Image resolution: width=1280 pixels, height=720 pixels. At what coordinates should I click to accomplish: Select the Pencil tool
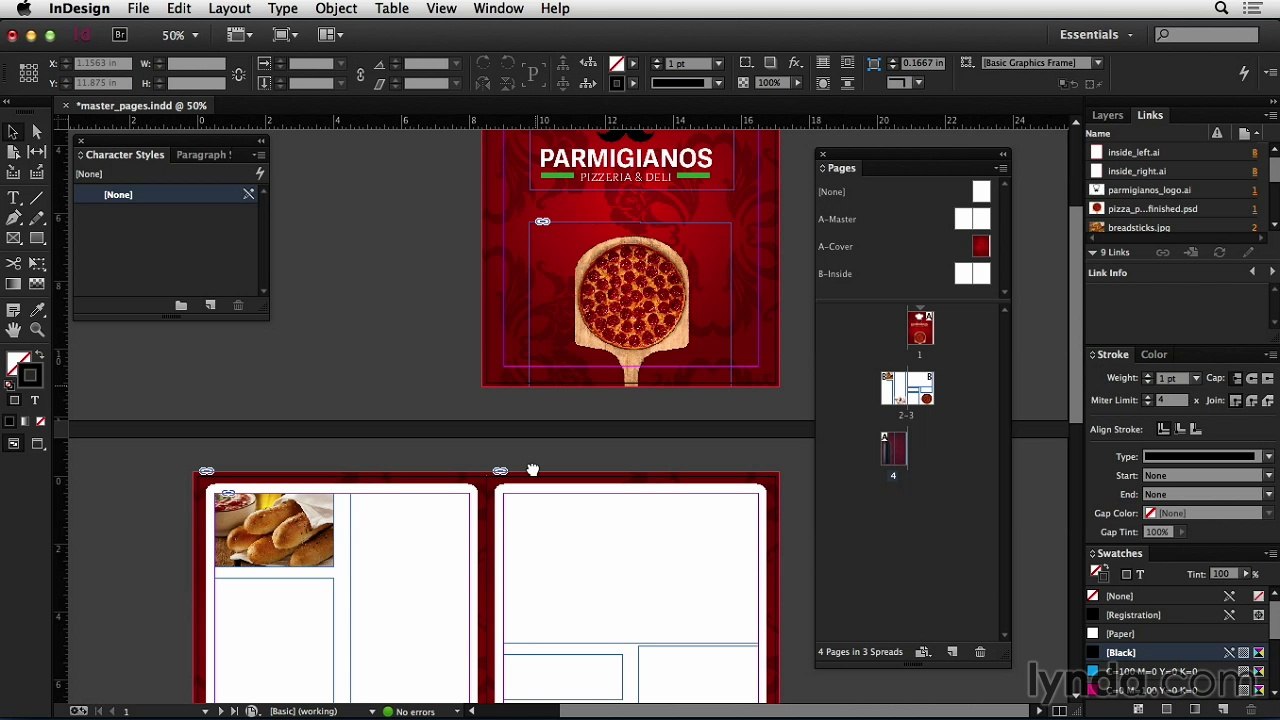(37, 218)
